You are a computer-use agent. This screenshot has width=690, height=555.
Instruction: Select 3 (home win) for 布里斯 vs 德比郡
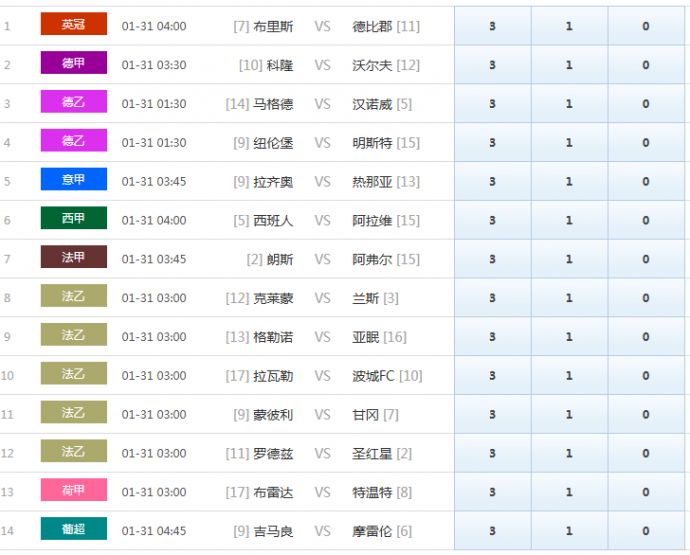[x=492, y=26]
